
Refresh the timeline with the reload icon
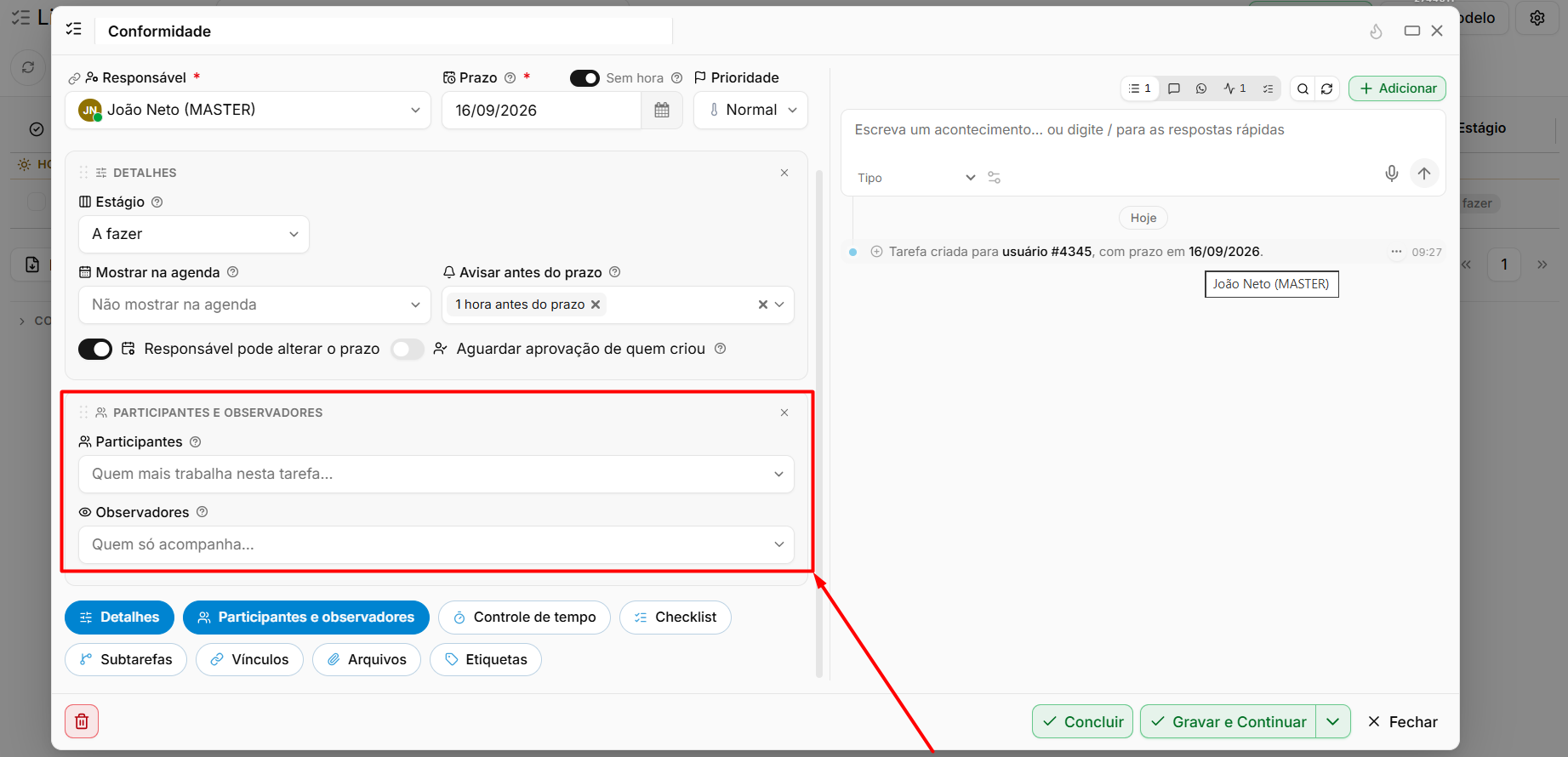(1326, 88)
